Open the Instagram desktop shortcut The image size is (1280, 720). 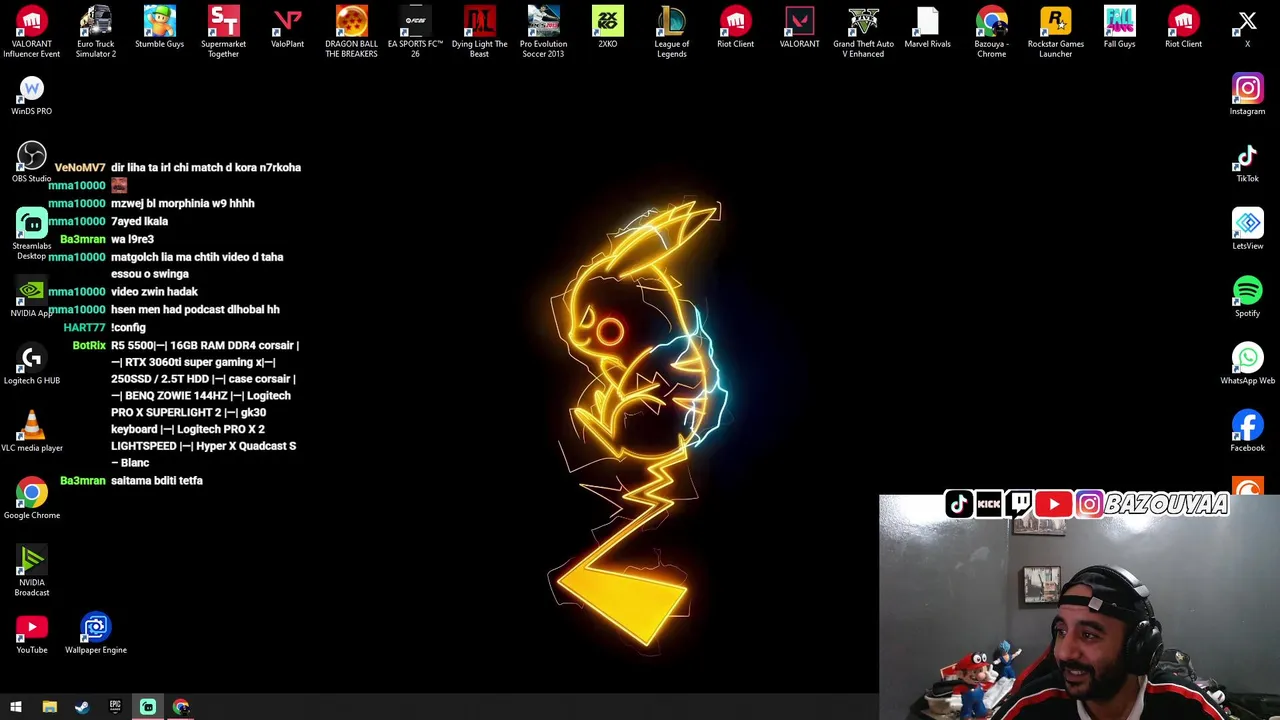point(1248,95)
